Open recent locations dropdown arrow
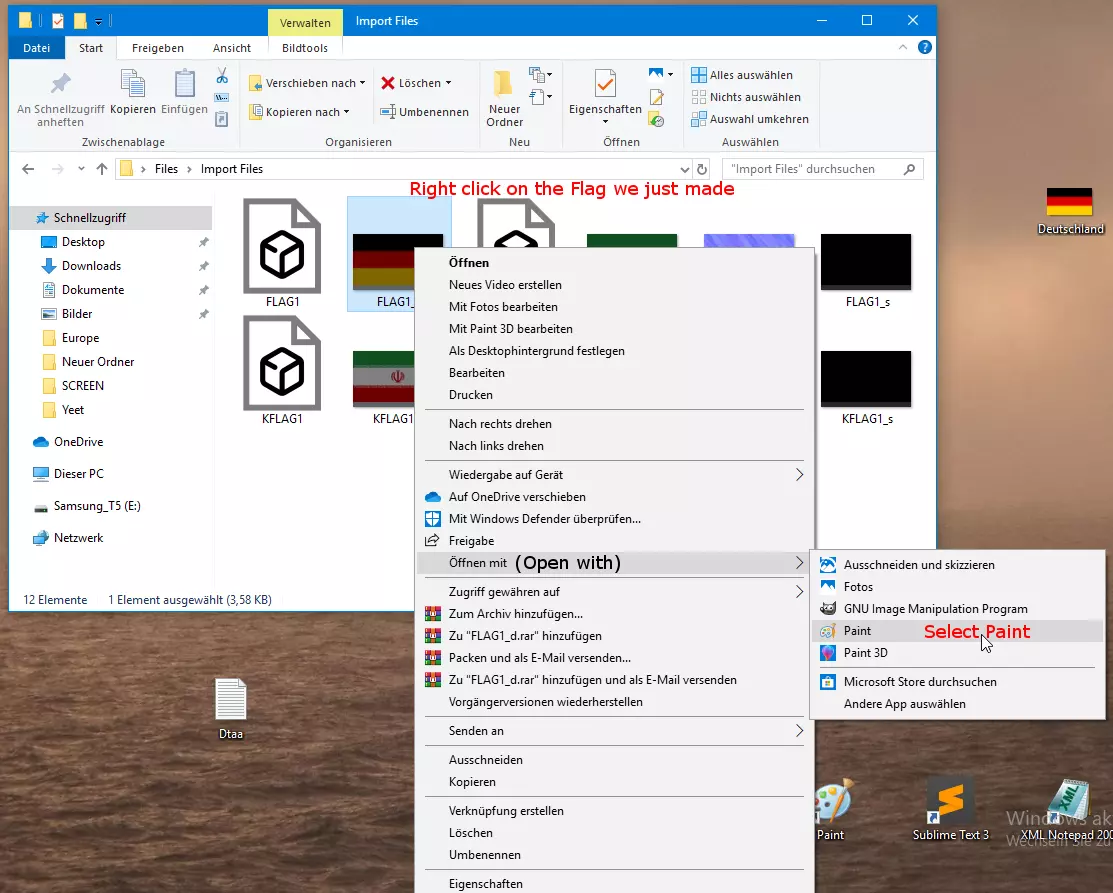 click(81, 169)
